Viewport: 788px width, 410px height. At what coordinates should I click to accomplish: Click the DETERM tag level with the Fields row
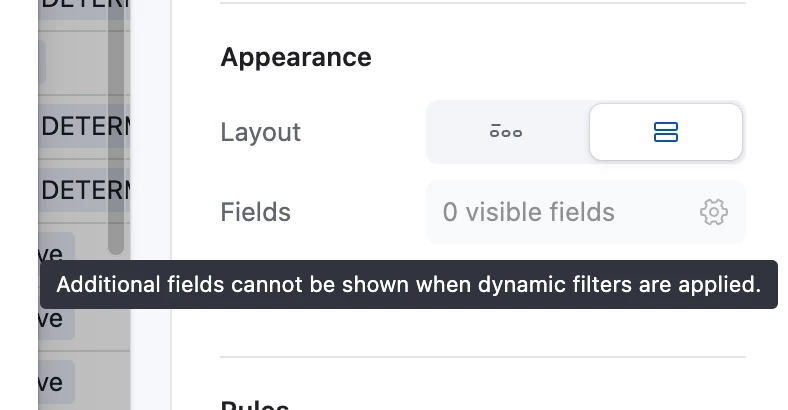84,190
